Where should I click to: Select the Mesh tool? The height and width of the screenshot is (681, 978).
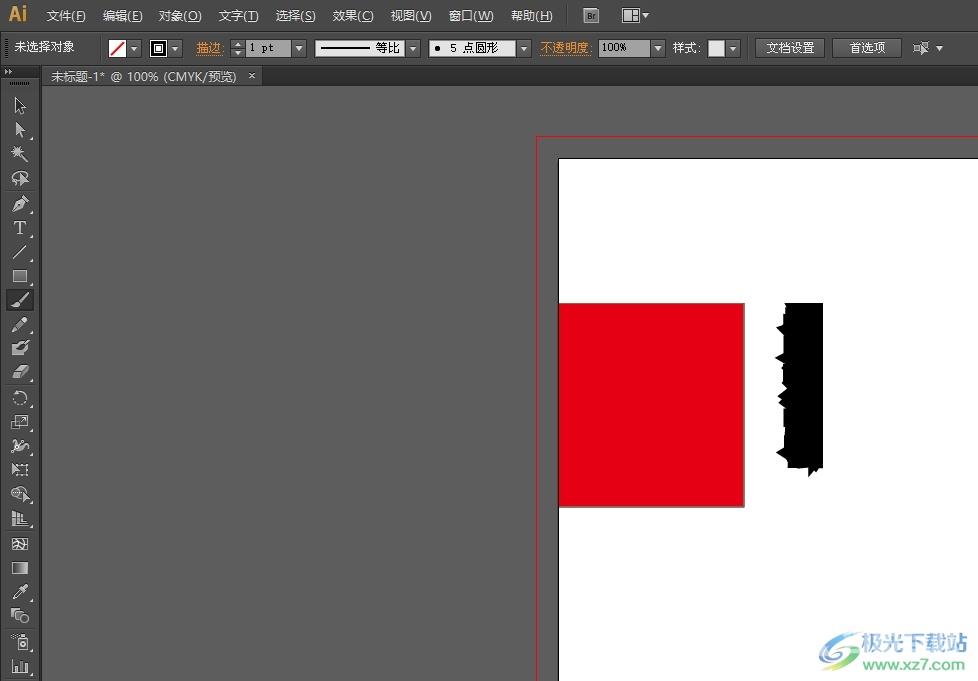[x=20, y=544]
